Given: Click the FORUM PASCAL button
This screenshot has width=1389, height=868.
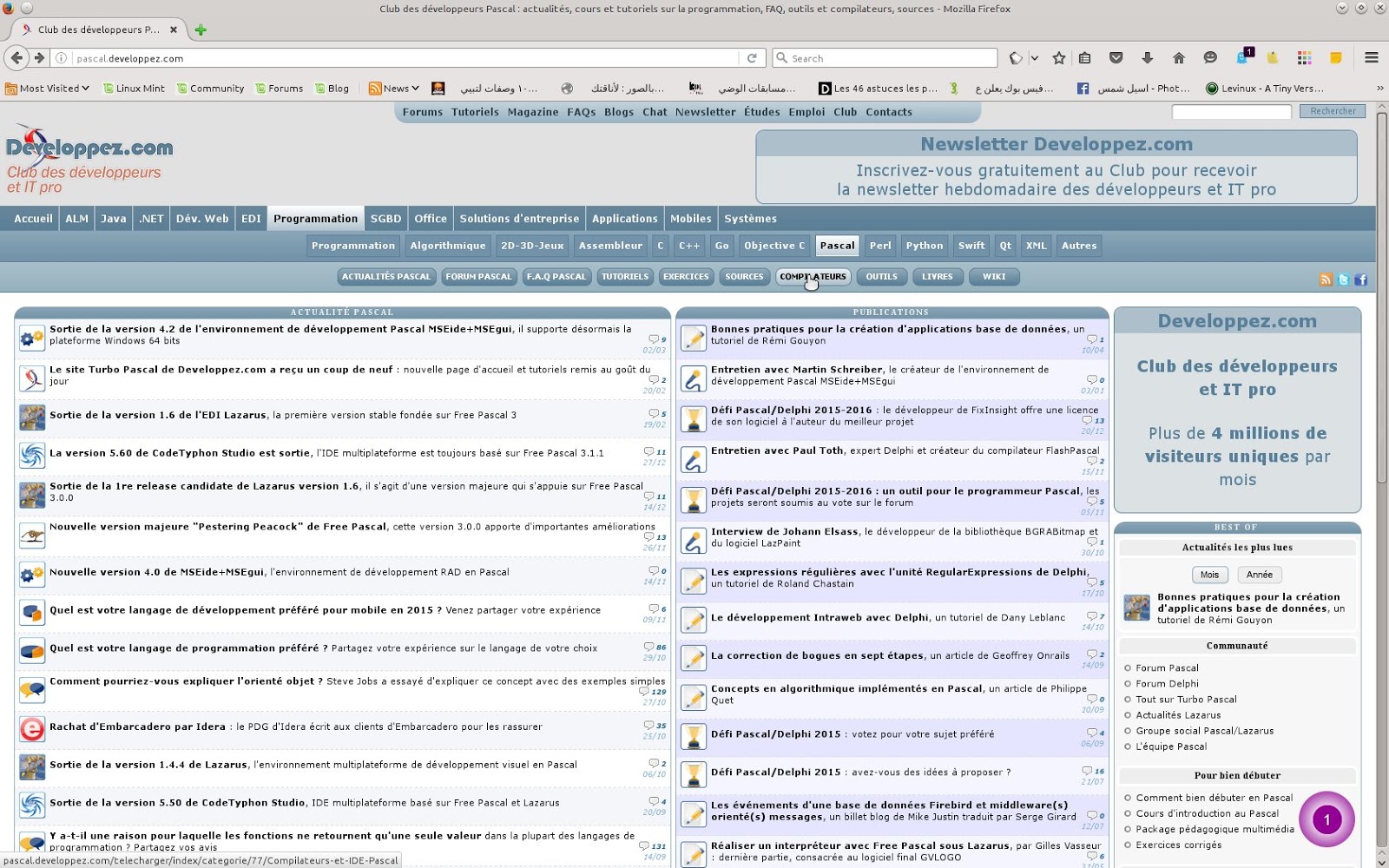Looking at the screenshot, I should [478, 277].
